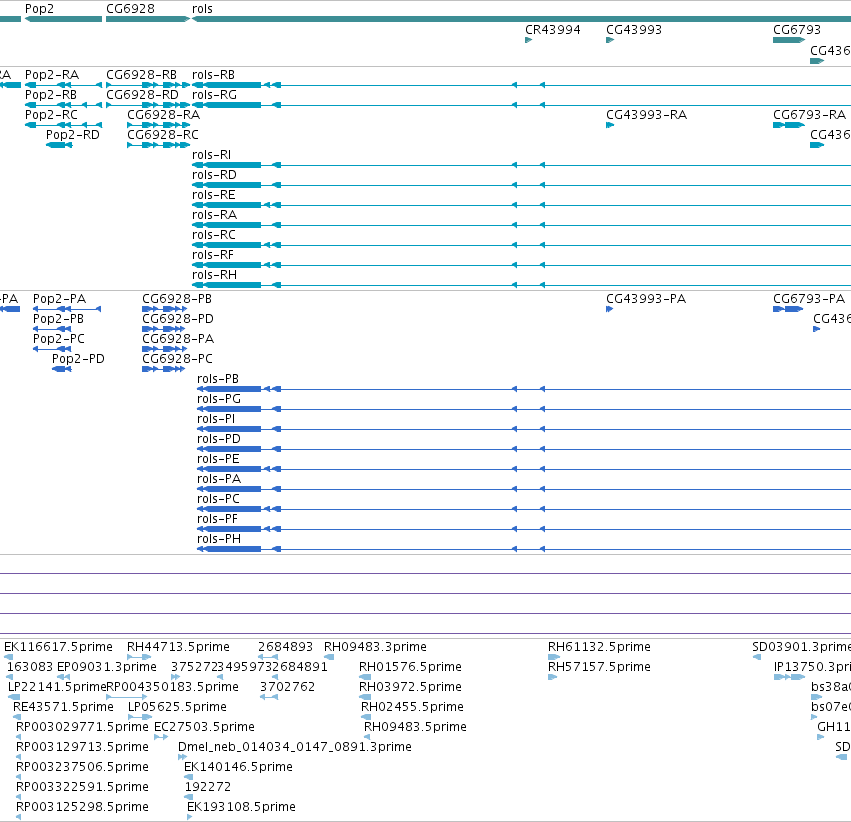
Task: Select the rols-PH protein label
Action: (x=219, y=540)
